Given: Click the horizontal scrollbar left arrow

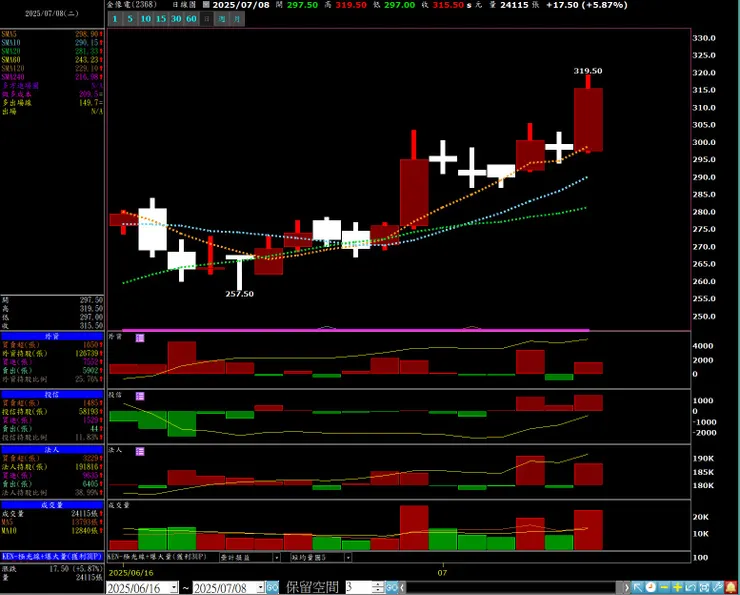Looking at the screenshot, I should (x=402, y=588).
